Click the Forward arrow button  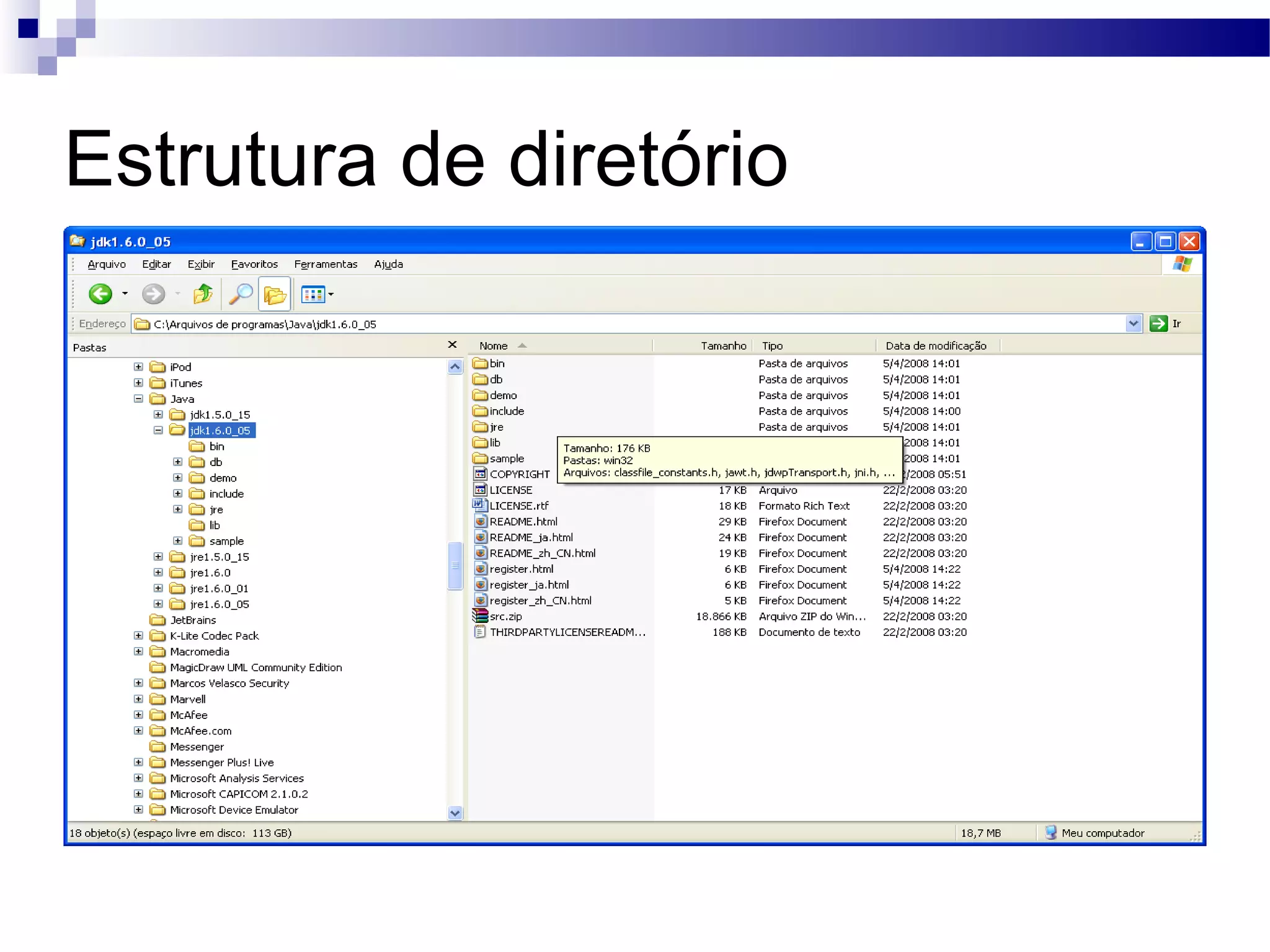click(153, 294)
